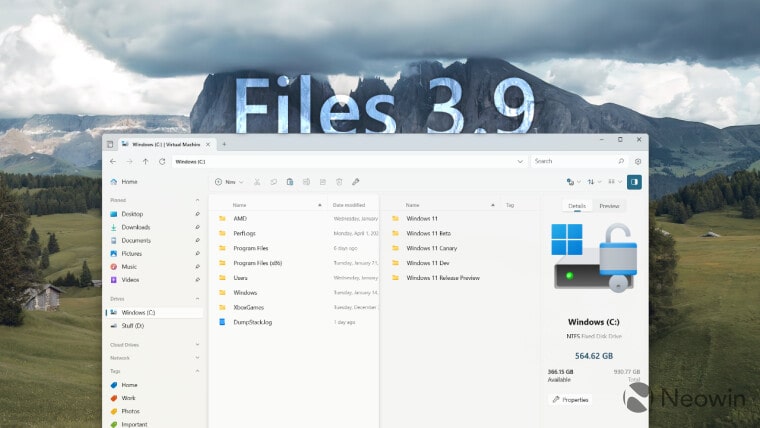Click the Properties wrench icon in toolbar
Screen dimensions: 760x428
click(356, 182)
